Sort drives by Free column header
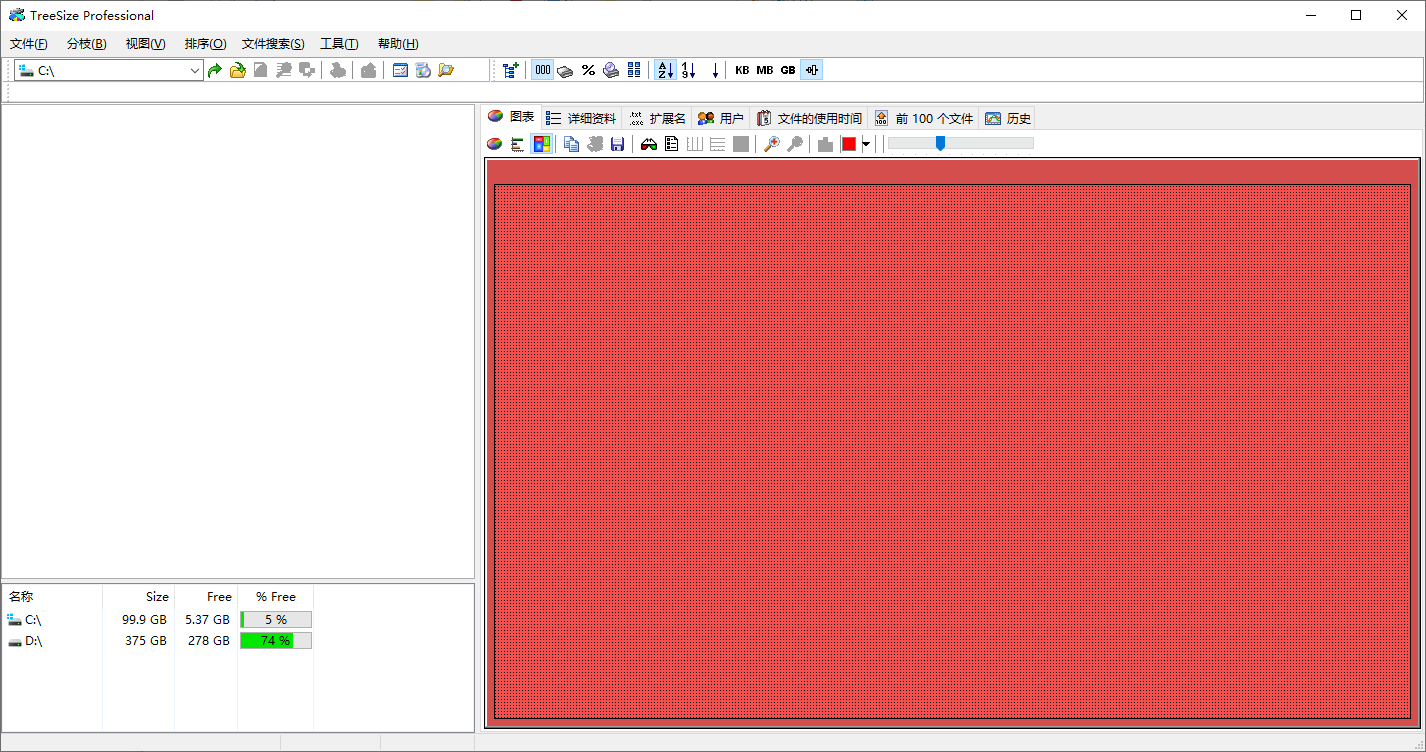Image resolution: width=1426 pixels, height=752 pixels. (x=206, y=596)
